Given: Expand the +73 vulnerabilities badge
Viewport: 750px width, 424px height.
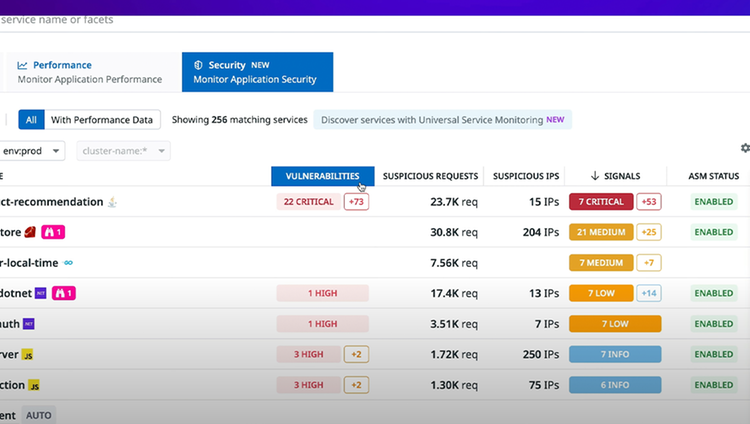Looking at the screenshot, I should [x=356, y=201].
